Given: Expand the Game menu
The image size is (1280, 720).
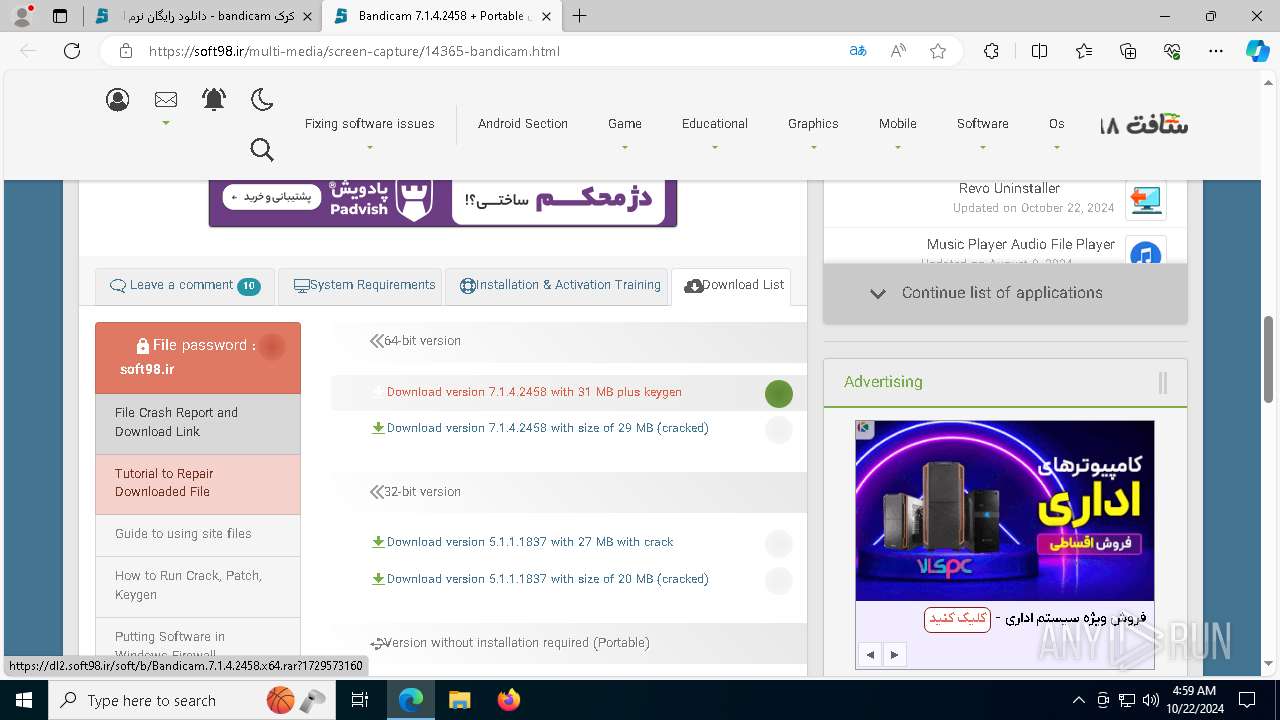Looking at the screenshot, I should [x=625, y=124].
